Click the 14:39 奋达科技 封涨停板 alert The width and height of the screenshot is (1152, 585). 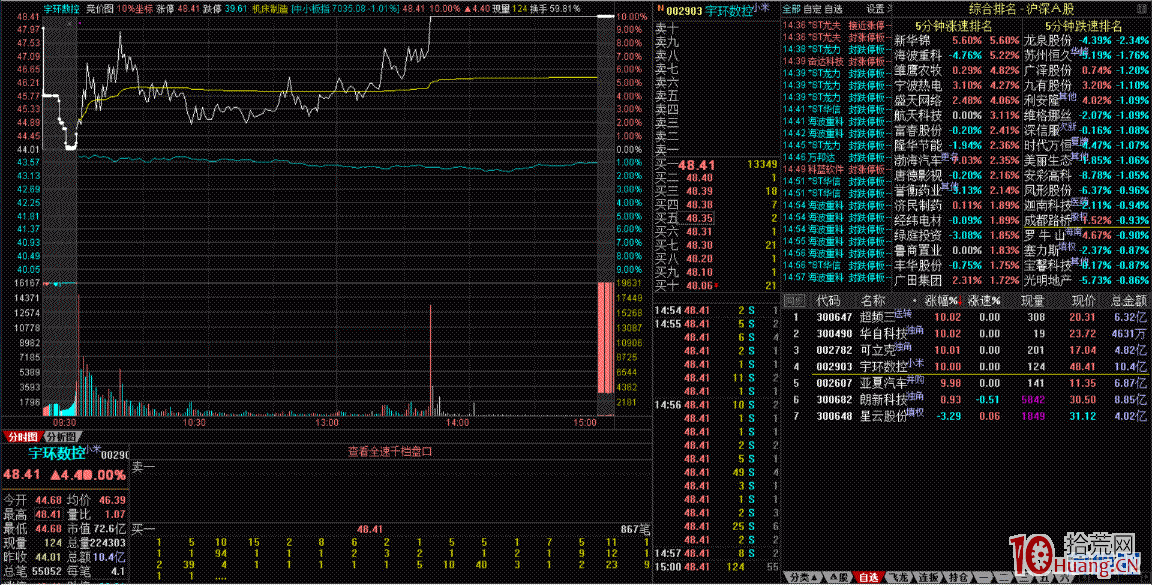pyautogui.click(x=835, y=61)
